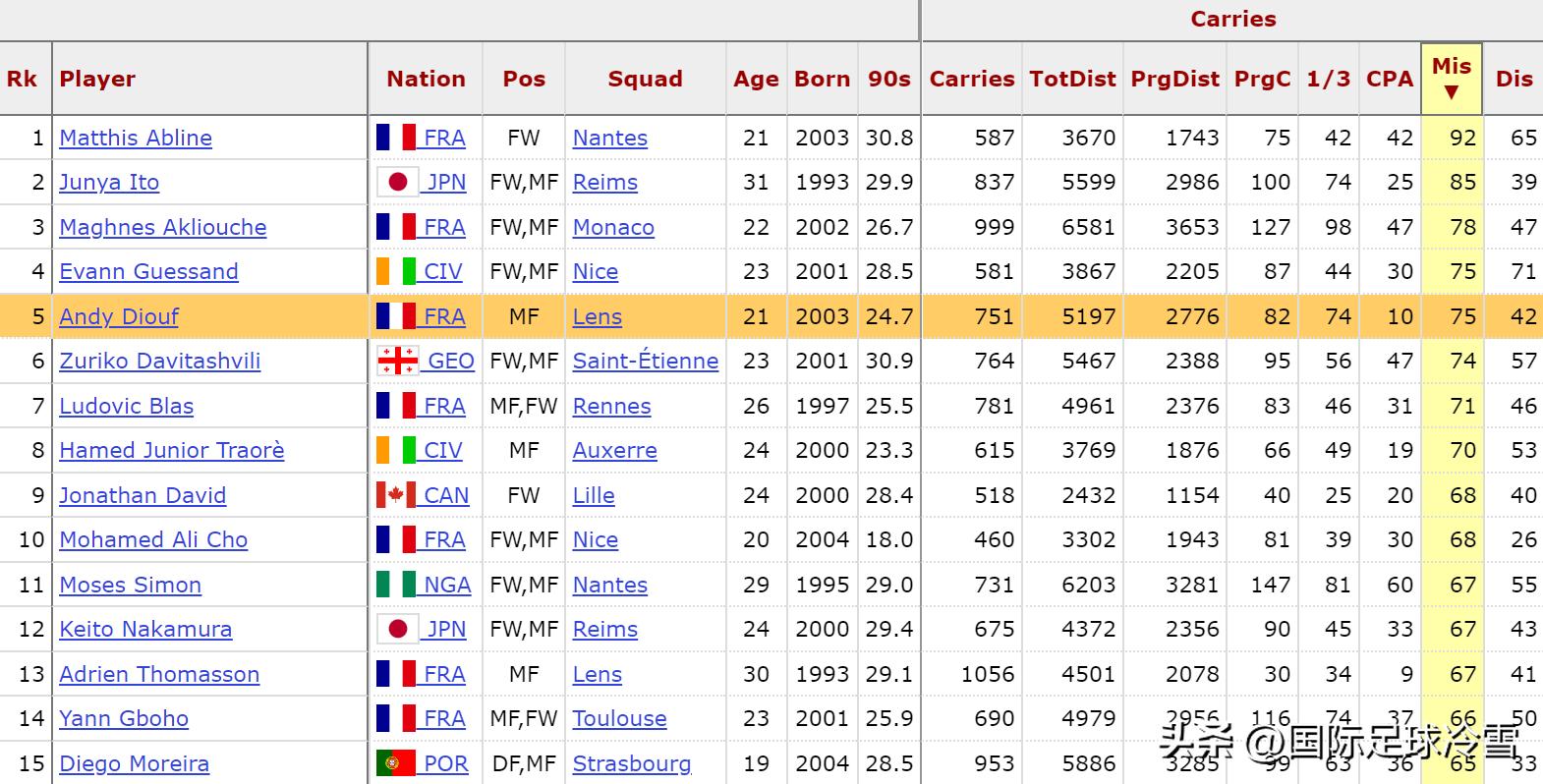Sort the table by Squad column header

click(645, 79)
